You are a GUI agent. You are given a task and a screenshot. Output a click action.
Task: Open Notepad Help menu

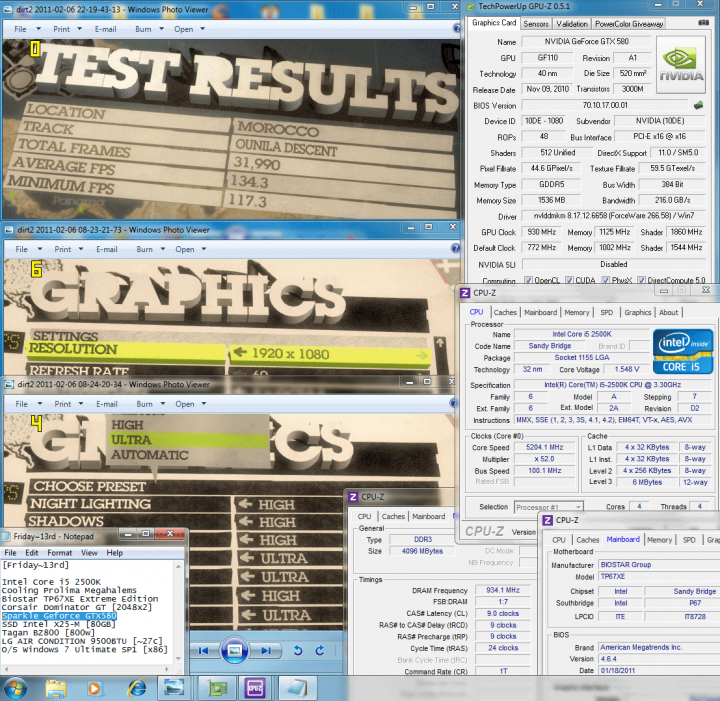click(x=114, y=553)
